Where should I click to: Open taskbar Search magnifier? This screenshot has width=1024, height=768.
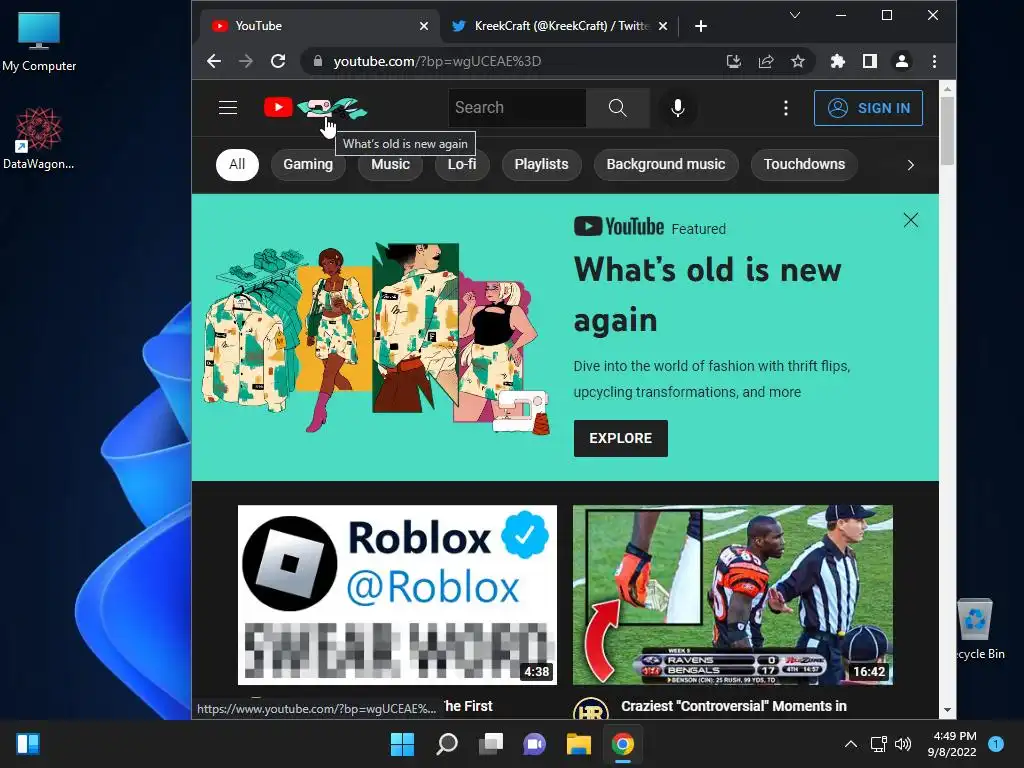(447, 744)
